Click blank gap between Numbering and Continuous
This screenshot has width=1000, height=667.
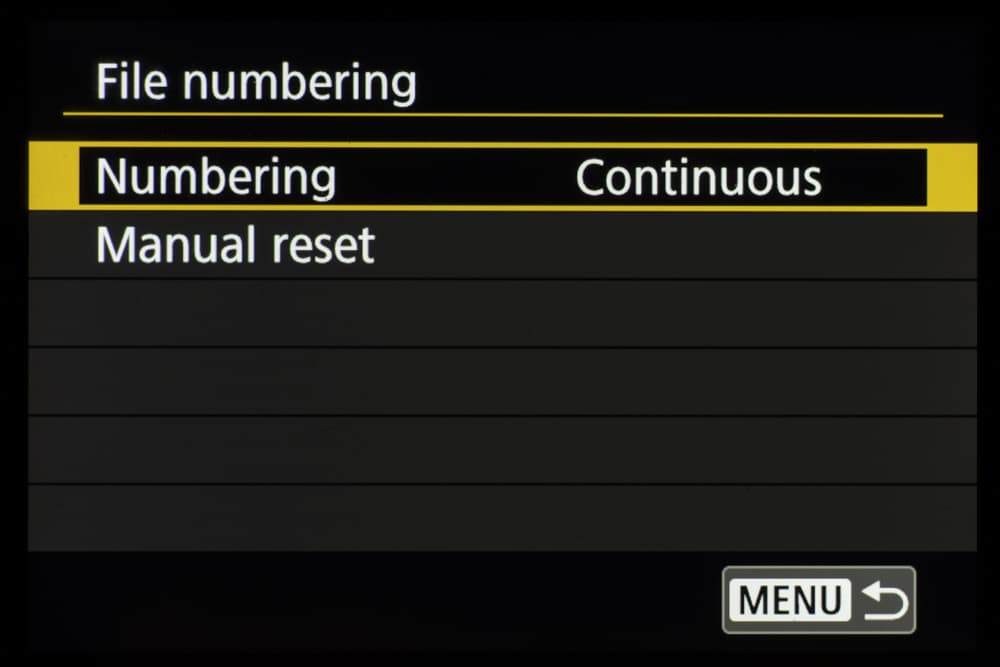click(455, 178)
